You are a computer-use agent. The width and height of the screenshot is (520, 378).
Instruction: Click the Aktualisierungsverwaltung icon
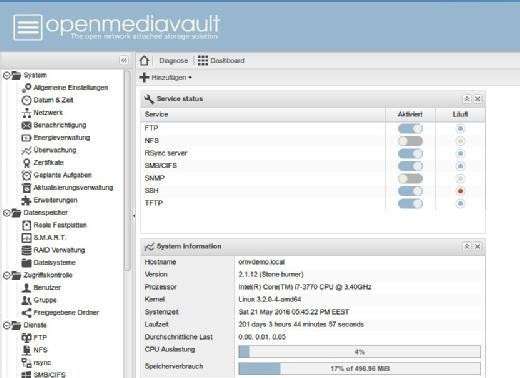[26, 188]
